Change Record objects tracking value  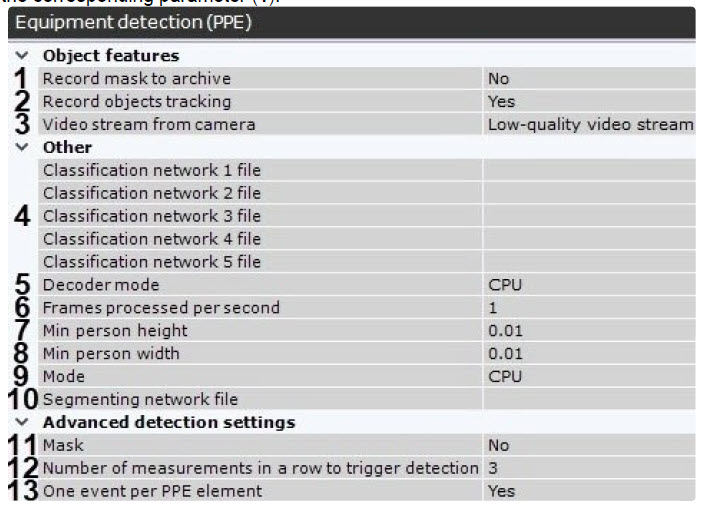[x=588, y=101]
